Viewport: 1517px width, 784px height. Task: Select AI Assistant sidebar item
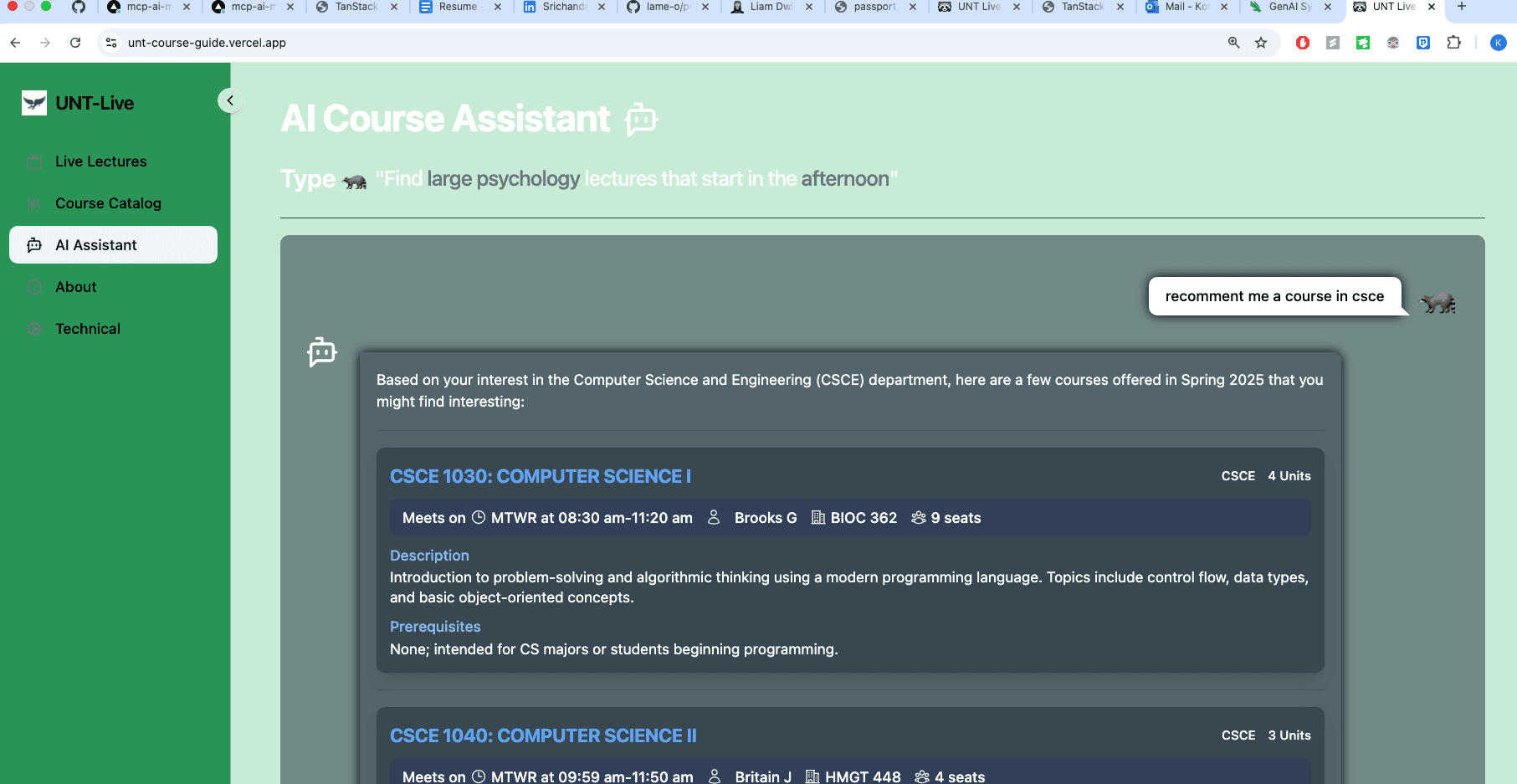point(113,245)
